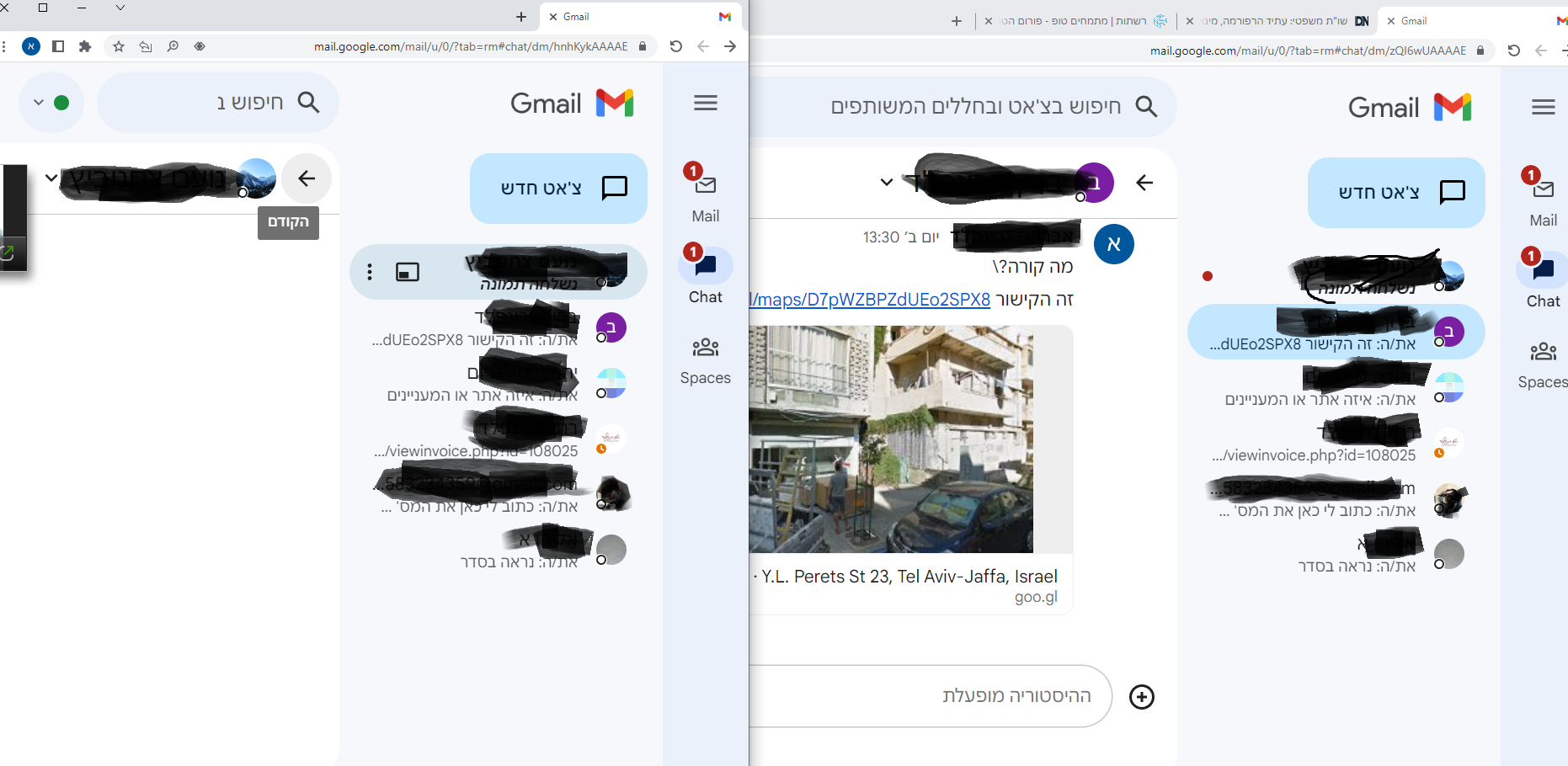This screenshot has height=766, width=1568.
Task: Click site lock icon in left address bar
Action: point(643,46)
